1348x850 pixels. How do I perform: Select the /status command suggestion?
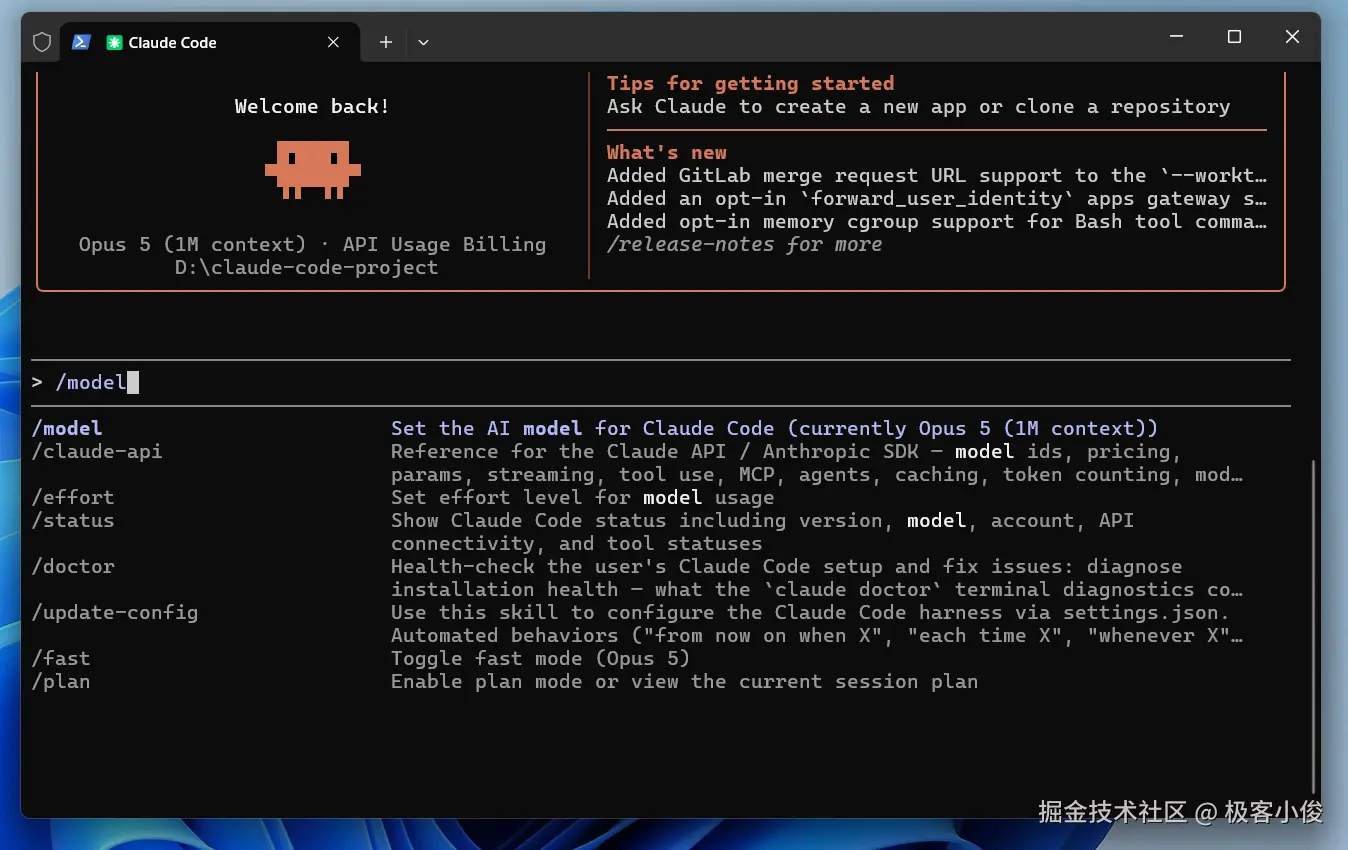[73, 520]
